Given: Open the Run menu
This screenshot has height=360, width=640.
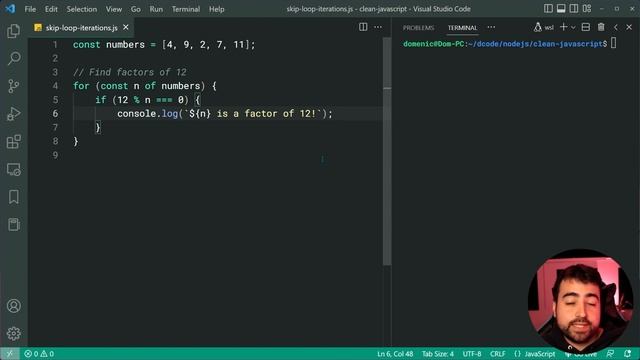Looking at the screenshot, I should pos(156,9).
